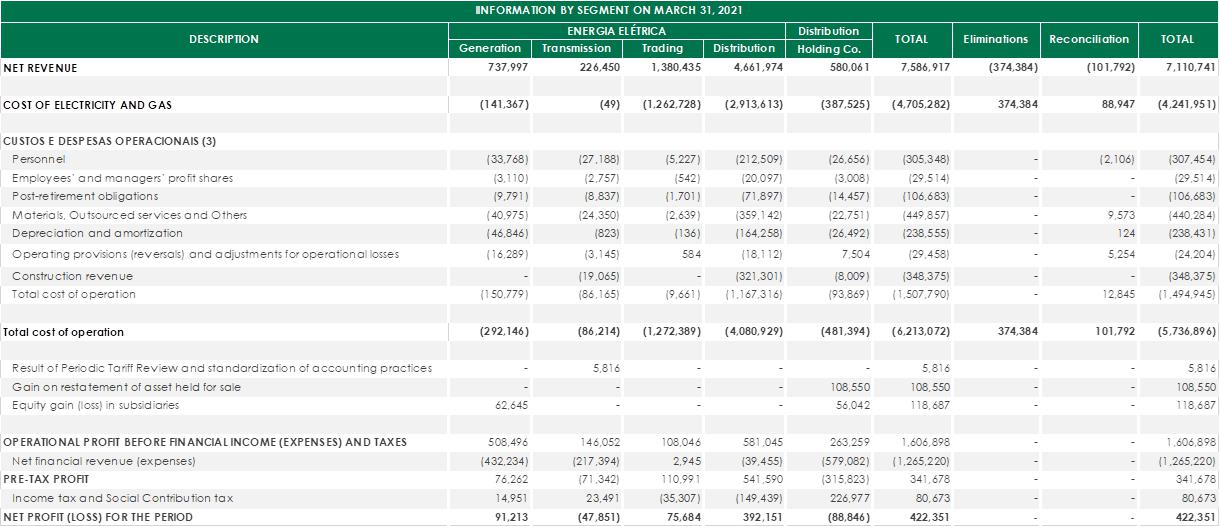Click 'NET PROFIT (LOSS) FOR THE PERIOD' label
Viewport: 1220px width, 527px height.
pos(98,517)
